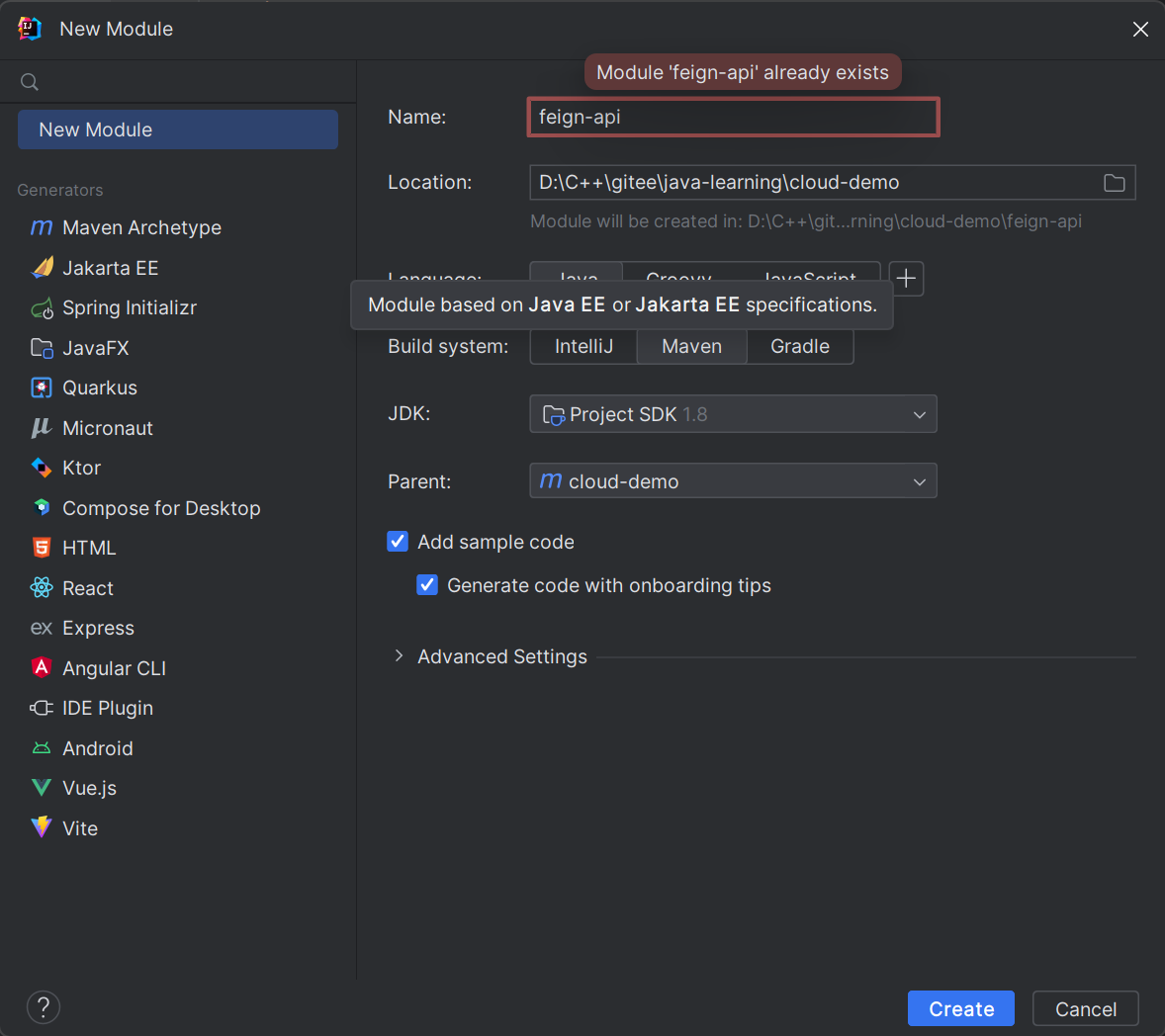Select Maven build system
1165x1036 pixels.
pos(691,347)
